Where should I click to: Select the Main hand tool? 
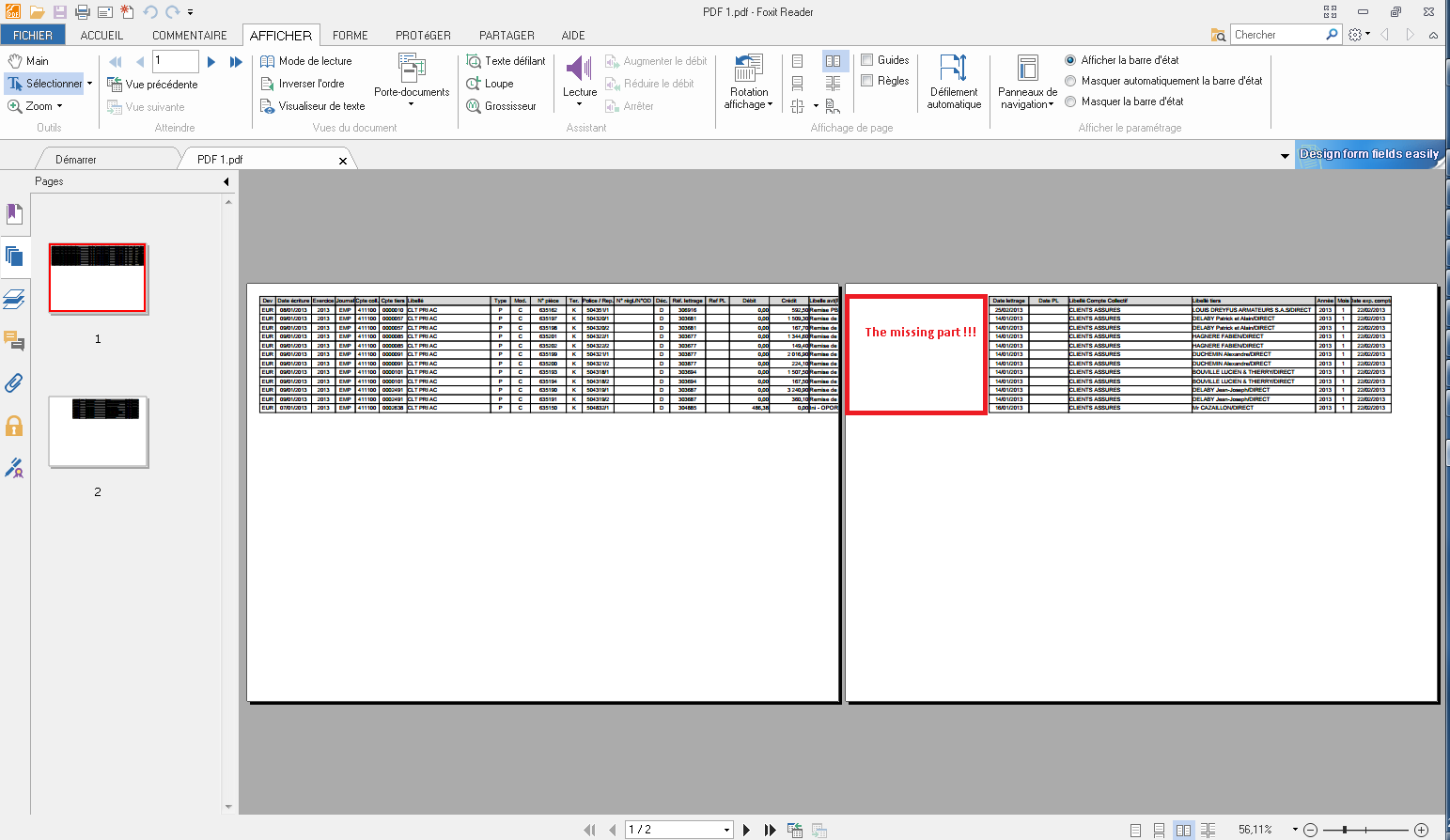pyautogui.click(x=27, y=60)
